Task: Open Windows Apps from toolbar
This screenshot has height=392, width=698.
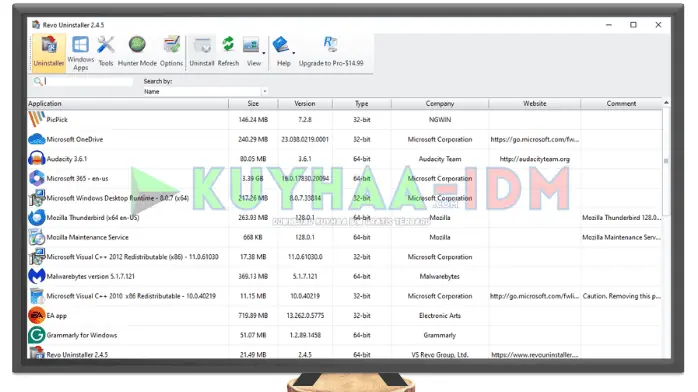Action: pos(81,53)
